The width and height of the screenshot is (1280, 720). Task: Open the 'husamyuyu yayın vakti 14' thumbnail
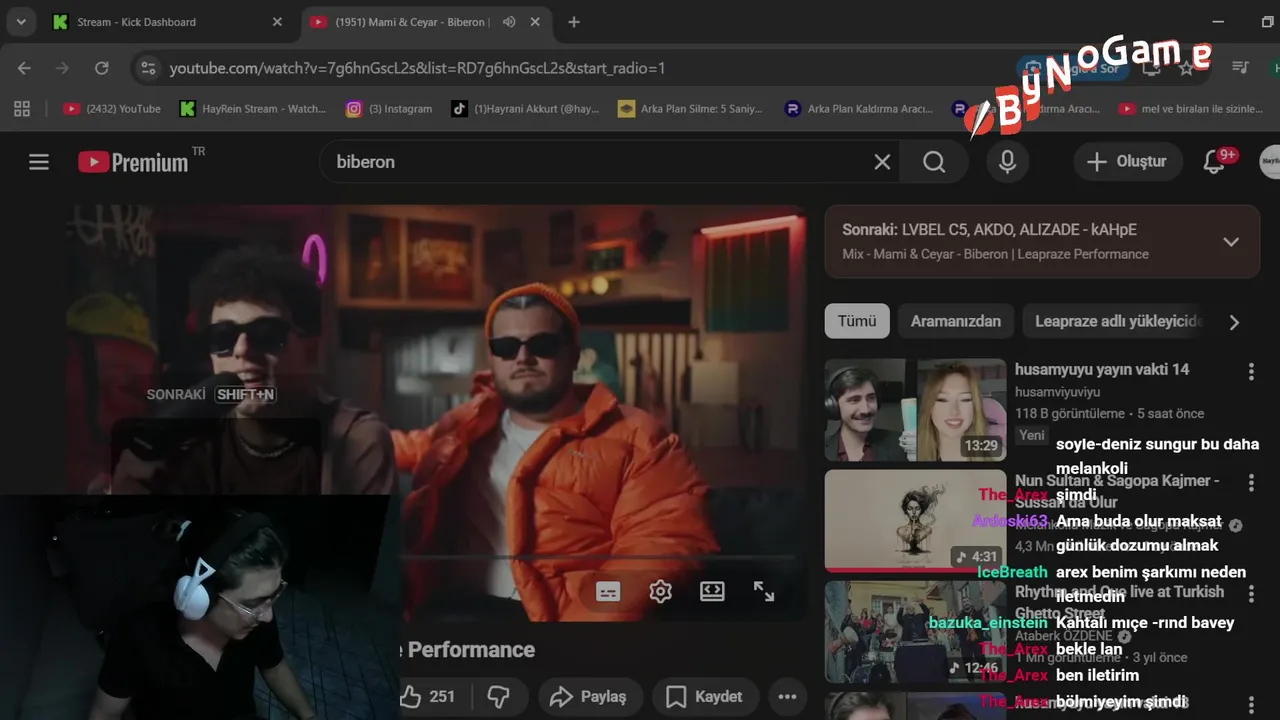(x=915, y=410)
